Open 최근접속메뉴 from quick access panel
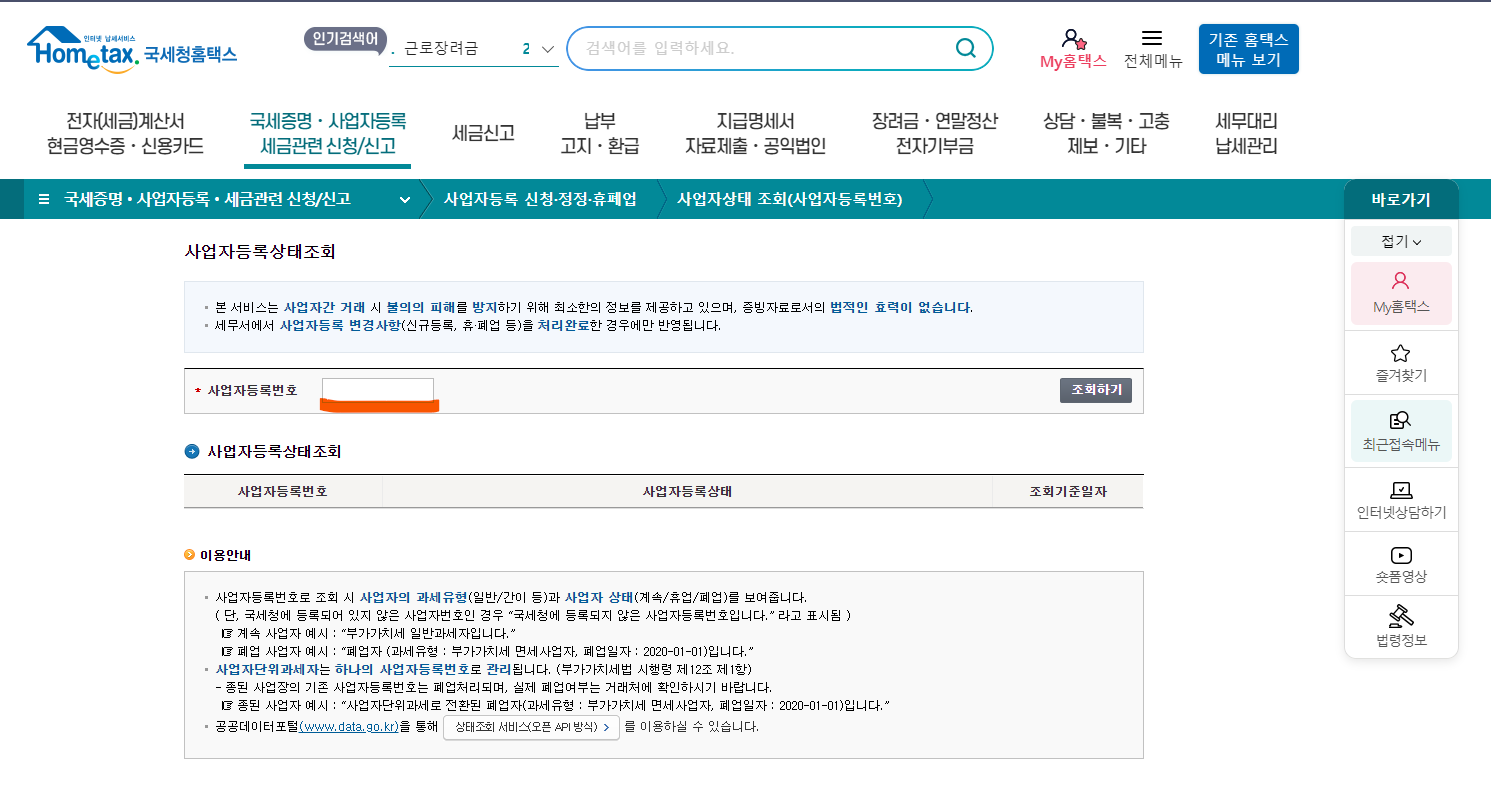 [x=1400, y=430]
